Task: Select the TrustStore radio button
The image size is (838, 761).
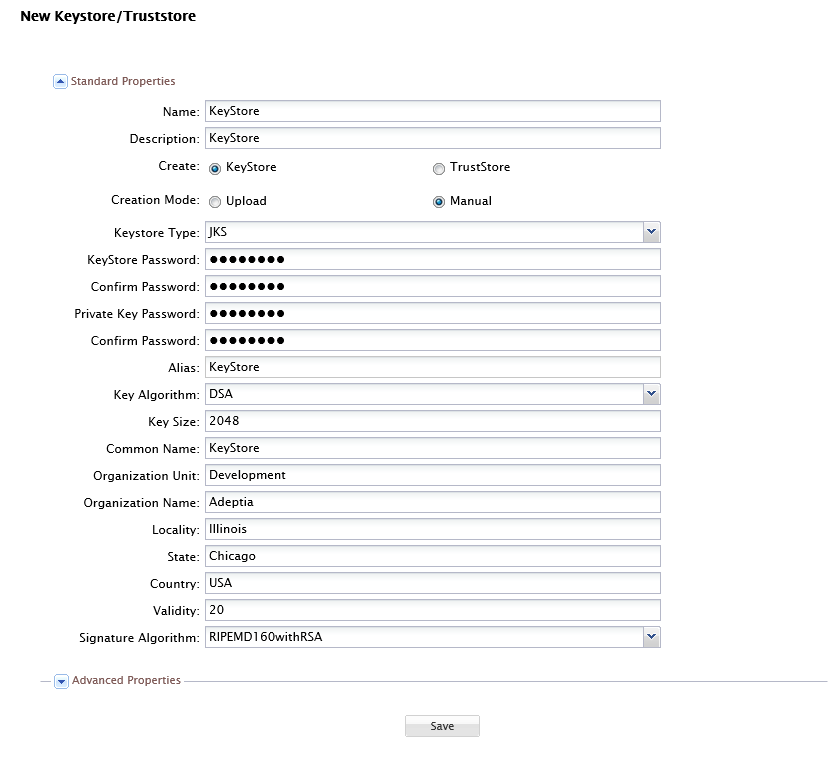Action: [439, 169]
